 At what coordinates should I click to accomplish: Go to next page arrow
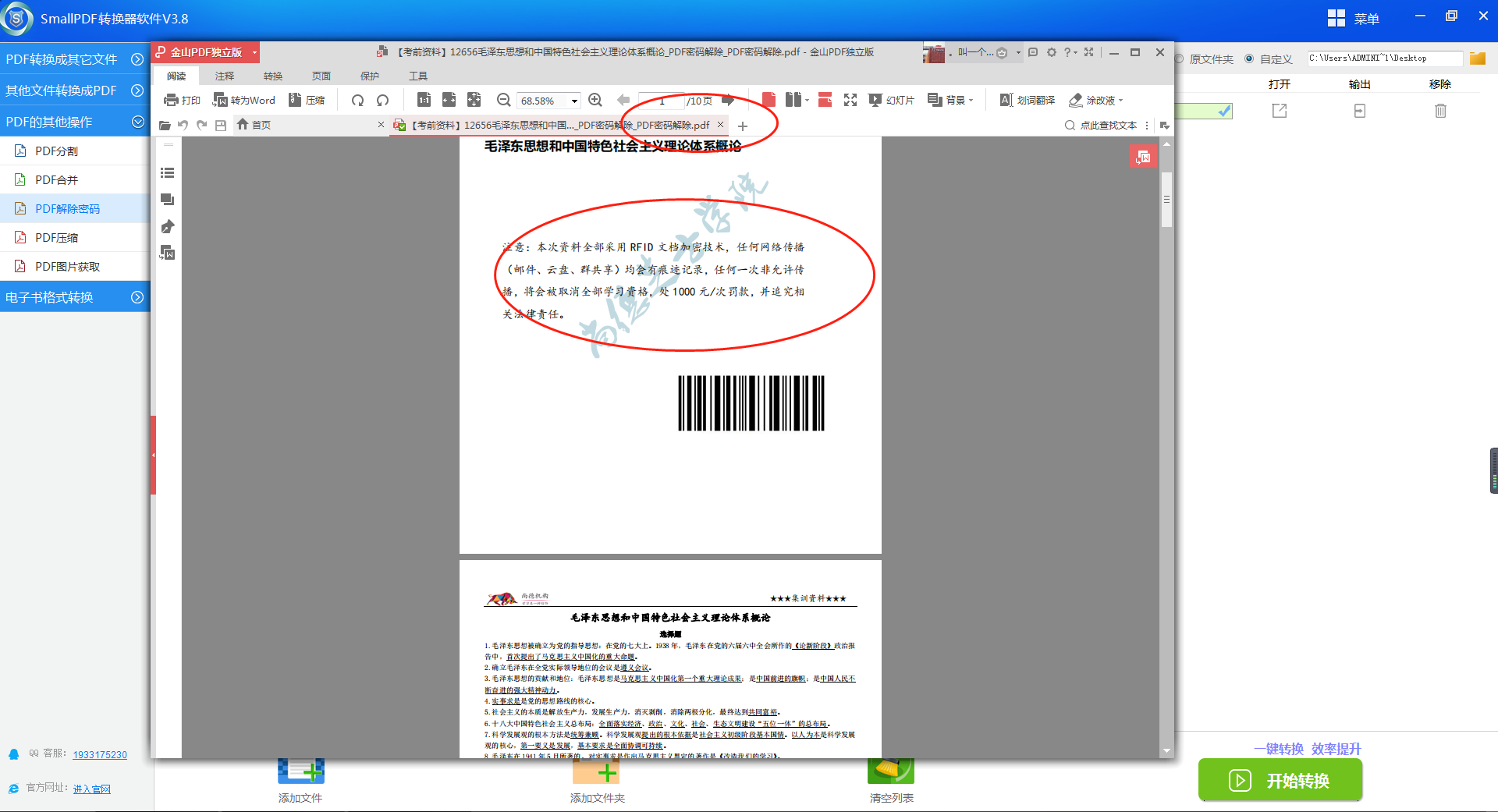[728, 100]
